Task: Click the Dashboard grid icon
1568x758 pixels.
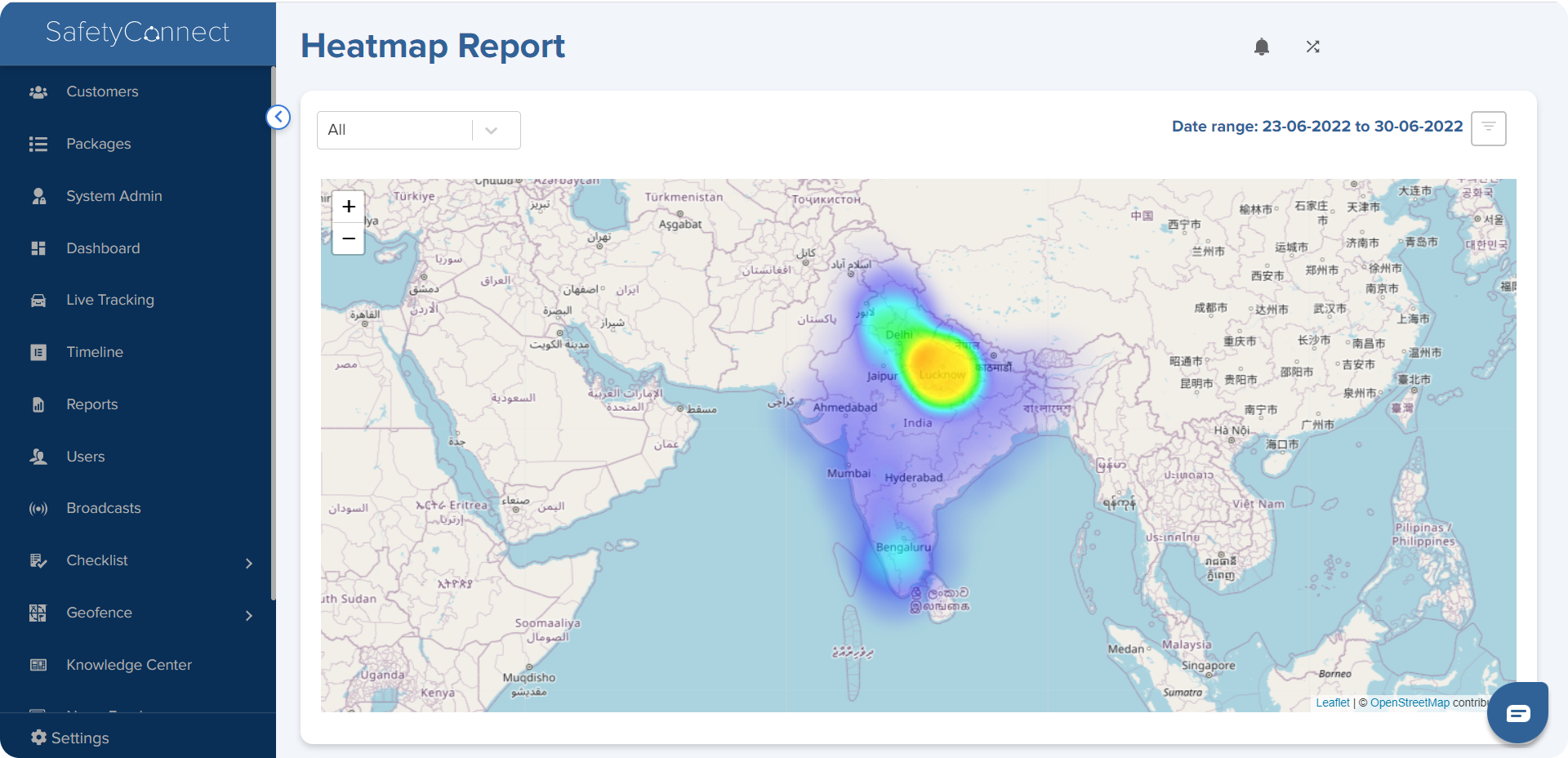Action: [38, 248]
